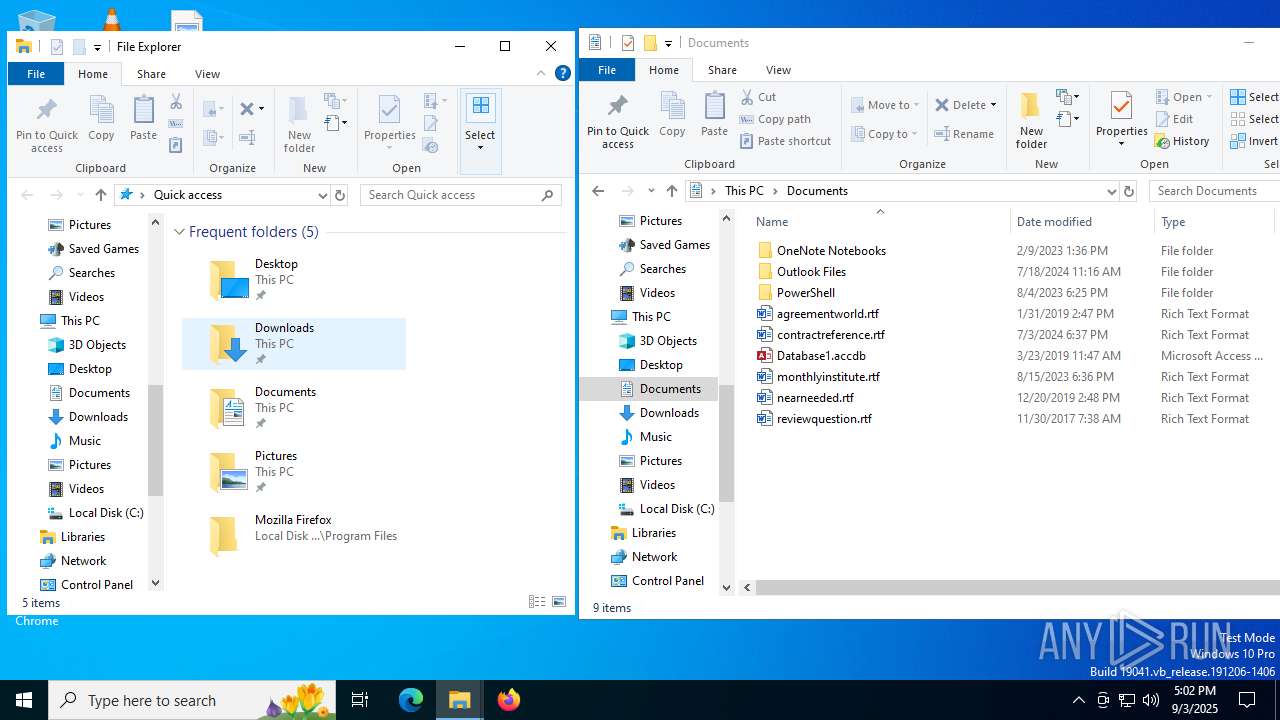The height and width of the screenshot is (720, 1280).
Task: Click Cut in Documents window ribbon
Action: (758, 97)
